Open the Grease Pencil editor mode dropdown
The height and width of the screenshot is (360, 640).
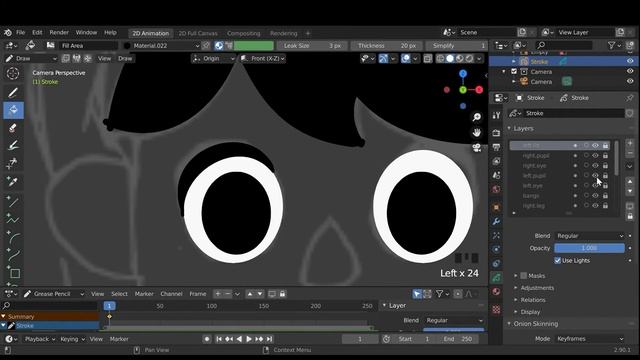(x=53, y=294)
